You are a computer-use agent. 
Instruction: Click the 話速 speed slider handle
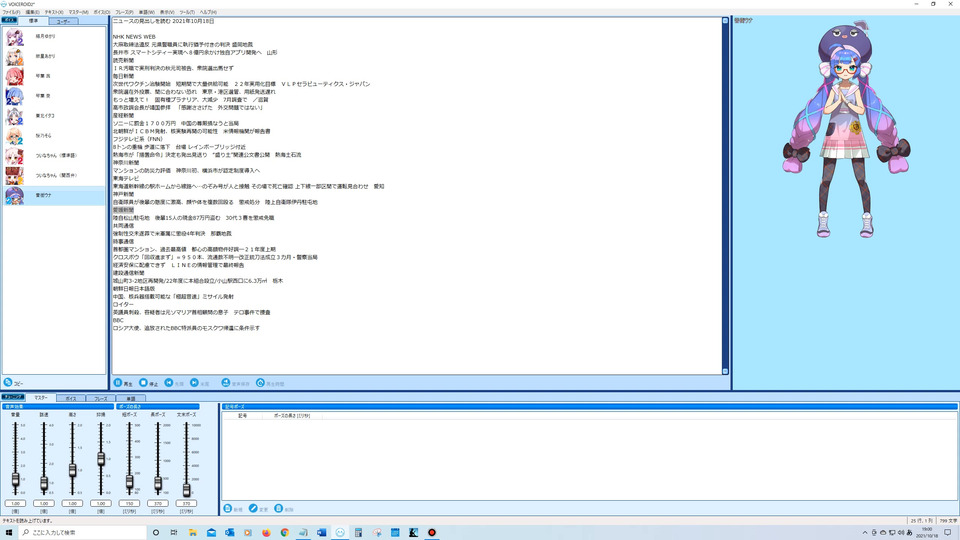[44, 484]
